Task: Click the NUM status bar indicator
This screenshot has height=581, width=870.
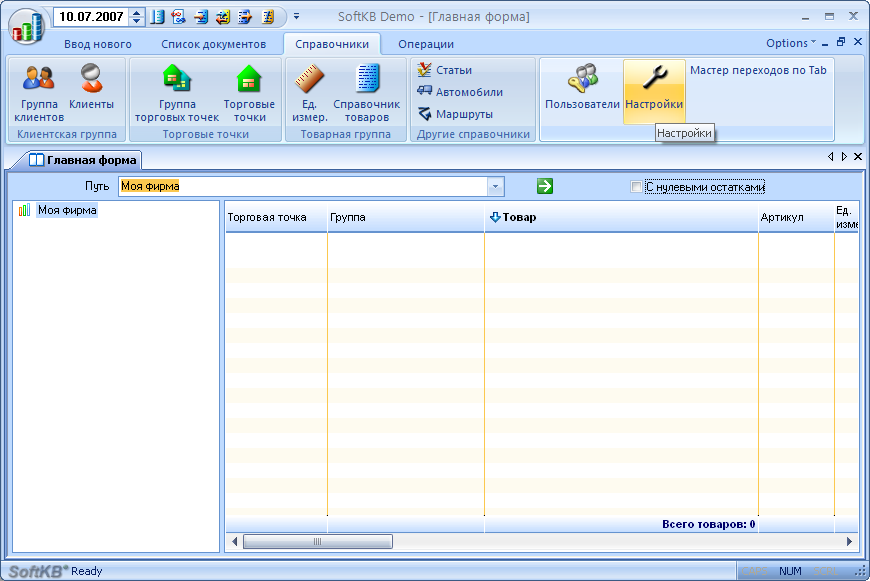Action: tap(790, 571)
